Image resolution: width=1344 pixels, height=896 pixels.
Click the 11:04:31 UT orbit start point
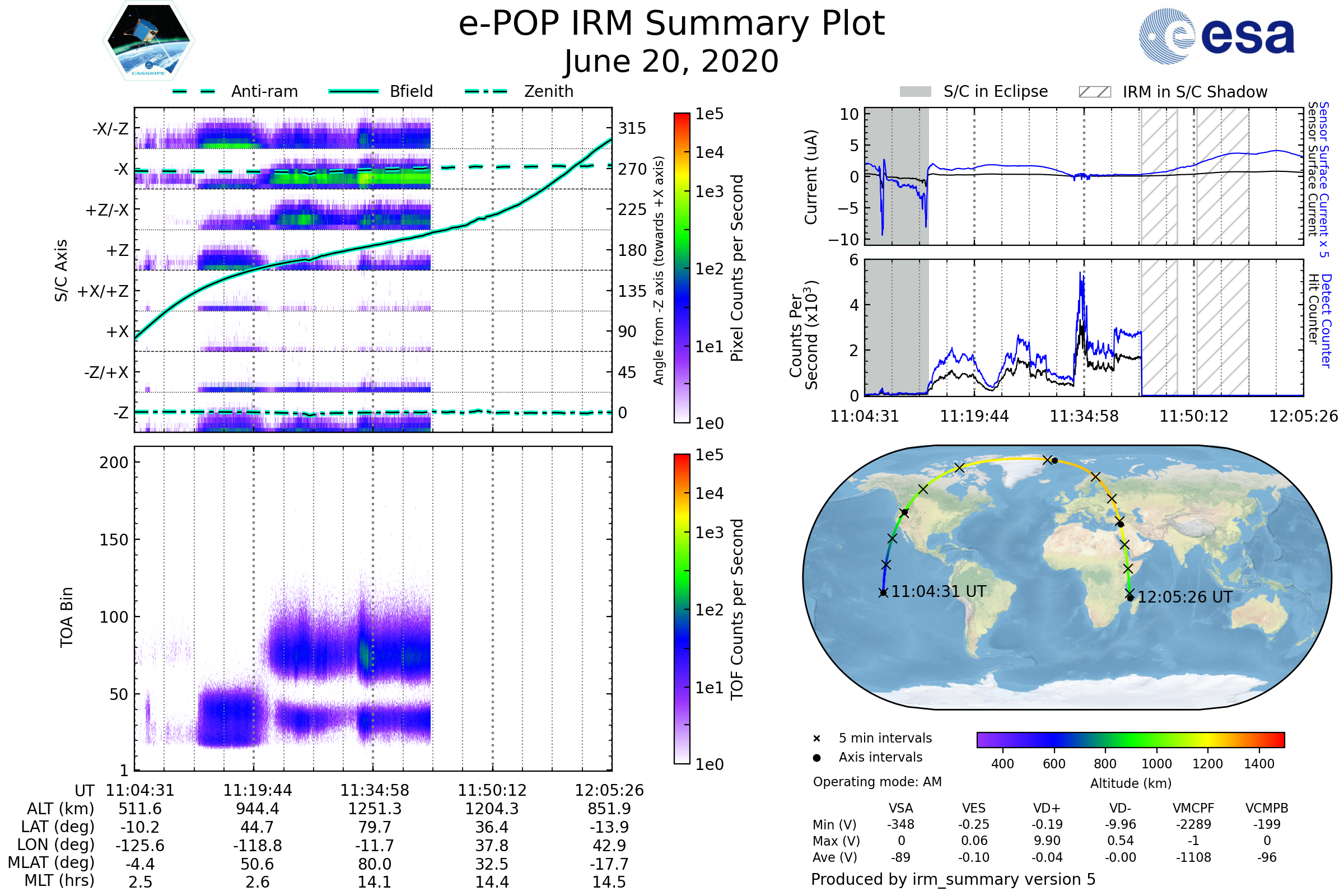(884, 593)
